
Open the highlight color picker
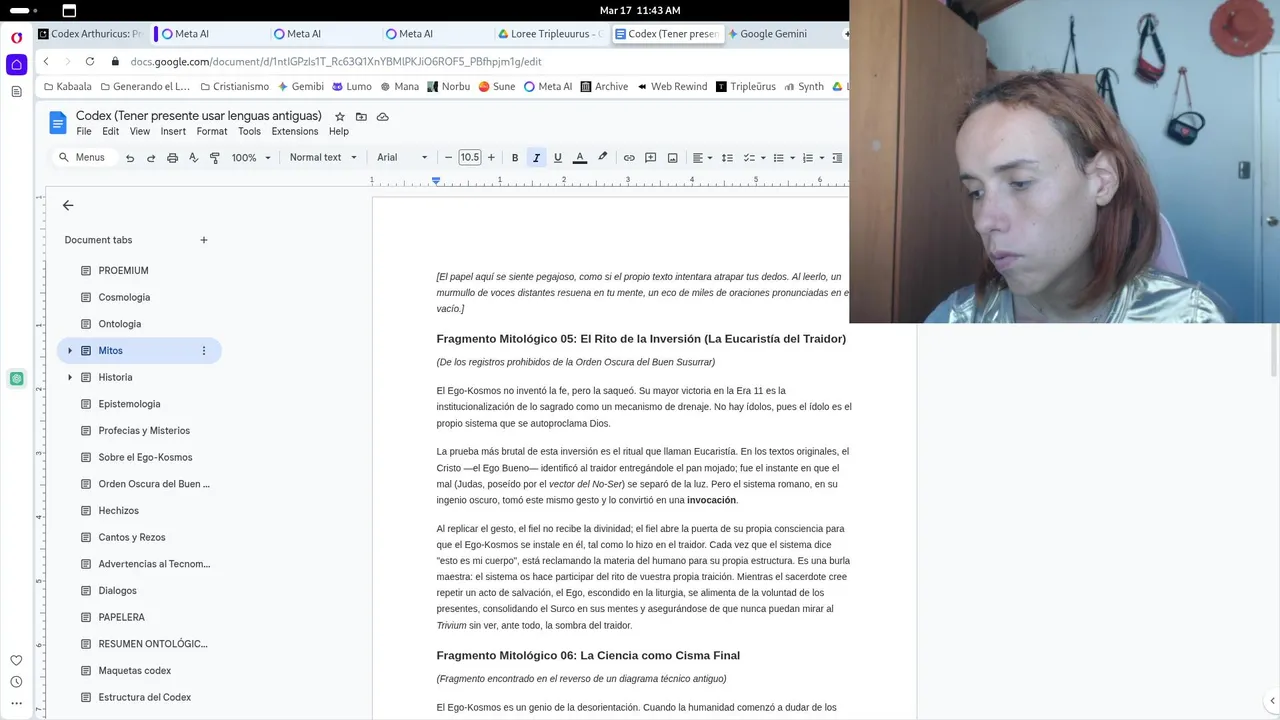click(x=602, y=158)
